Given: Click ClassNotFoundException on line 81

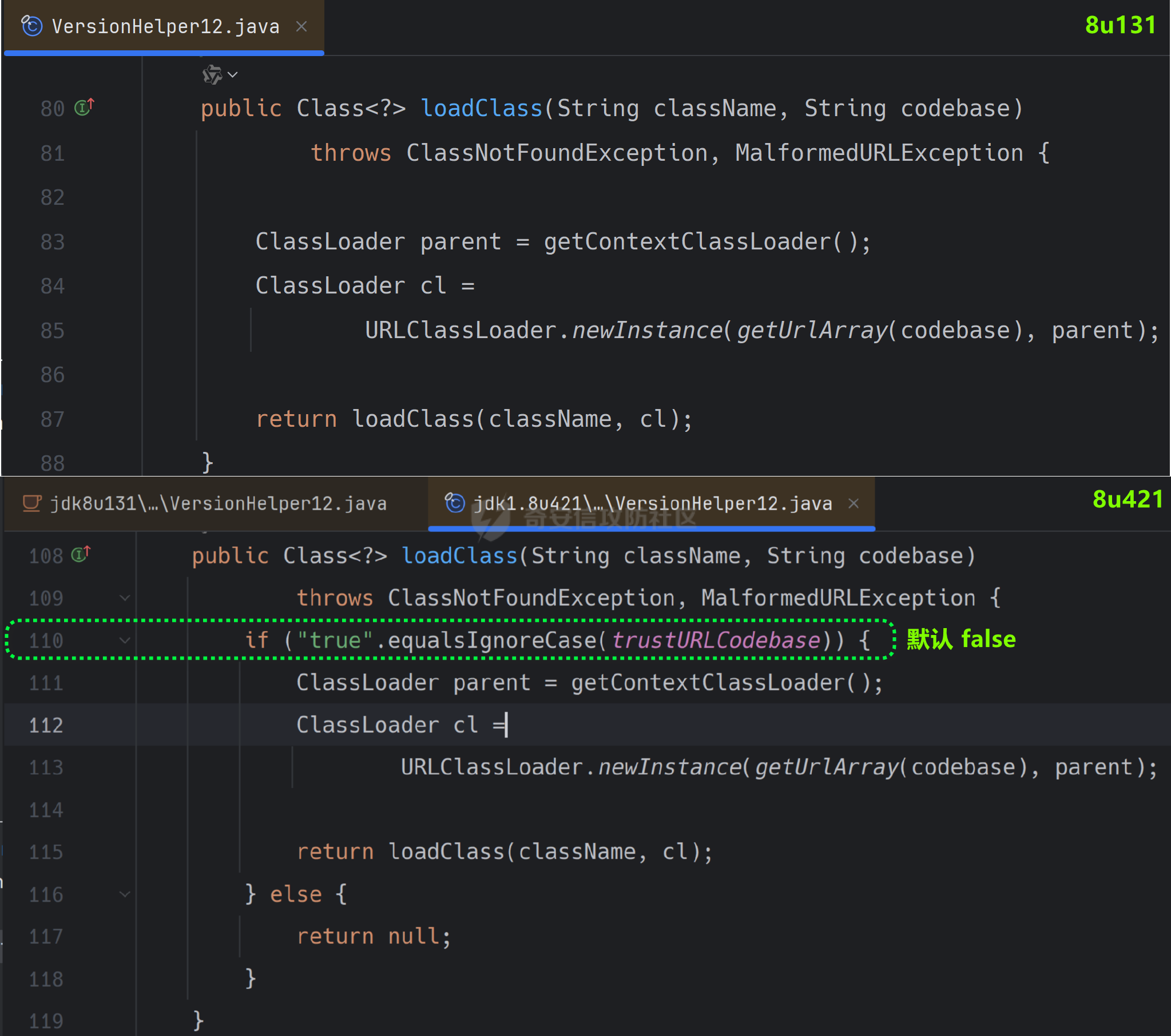Looking at the screenshot, I should [x=557, y=153].
